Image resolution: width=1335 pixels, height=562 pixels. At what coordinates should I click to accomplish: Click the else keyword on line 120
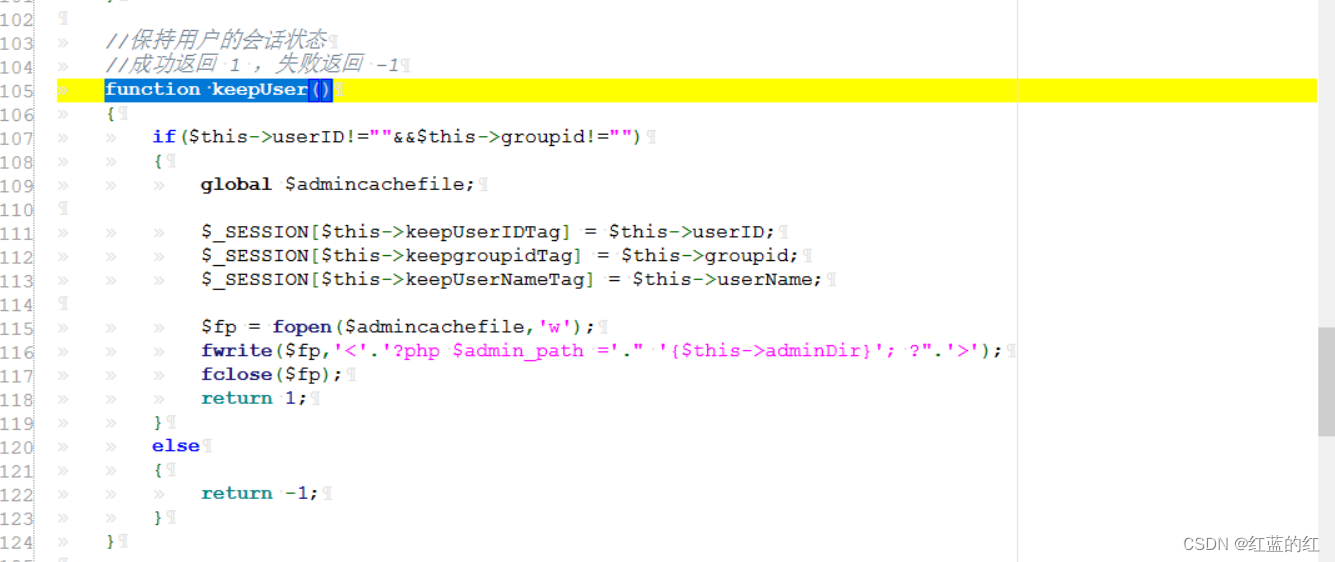point(176,446)
